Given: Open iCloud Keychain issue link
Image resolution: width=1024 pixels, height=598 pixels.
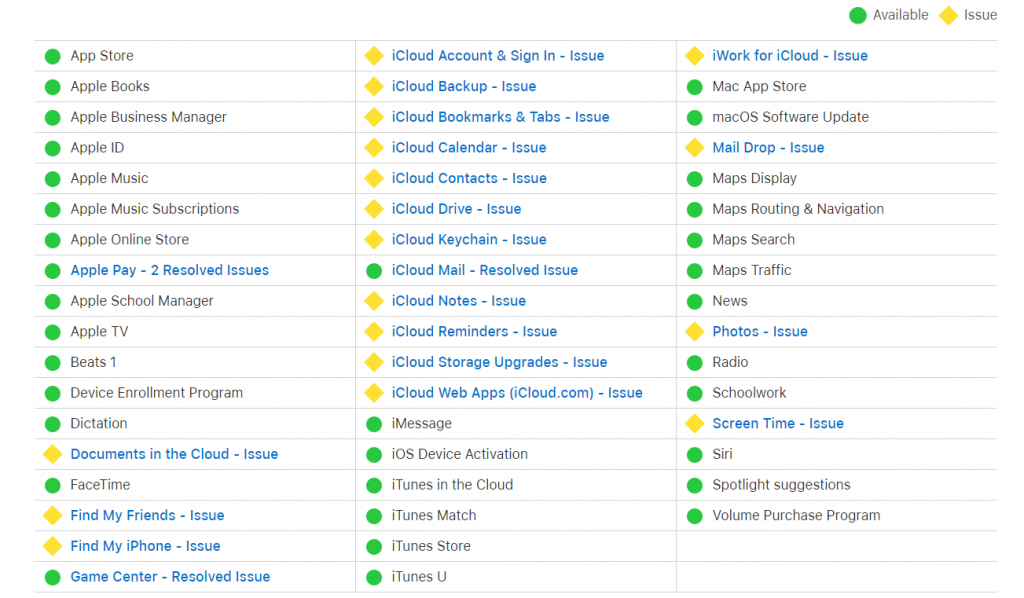Looking at the screenshot, I should tap(469, 240).
